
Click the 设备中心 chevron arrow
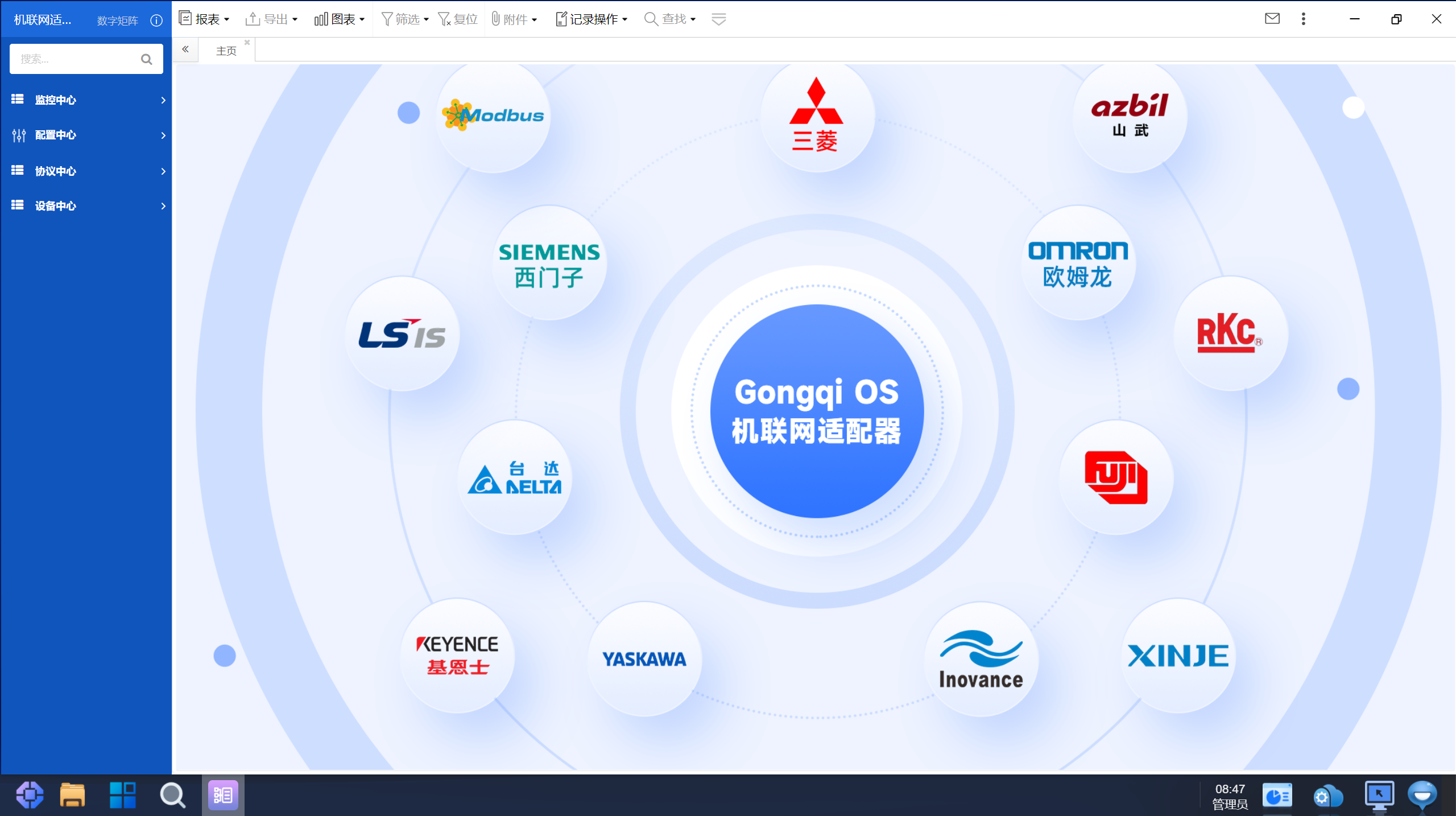pos(163,206)
